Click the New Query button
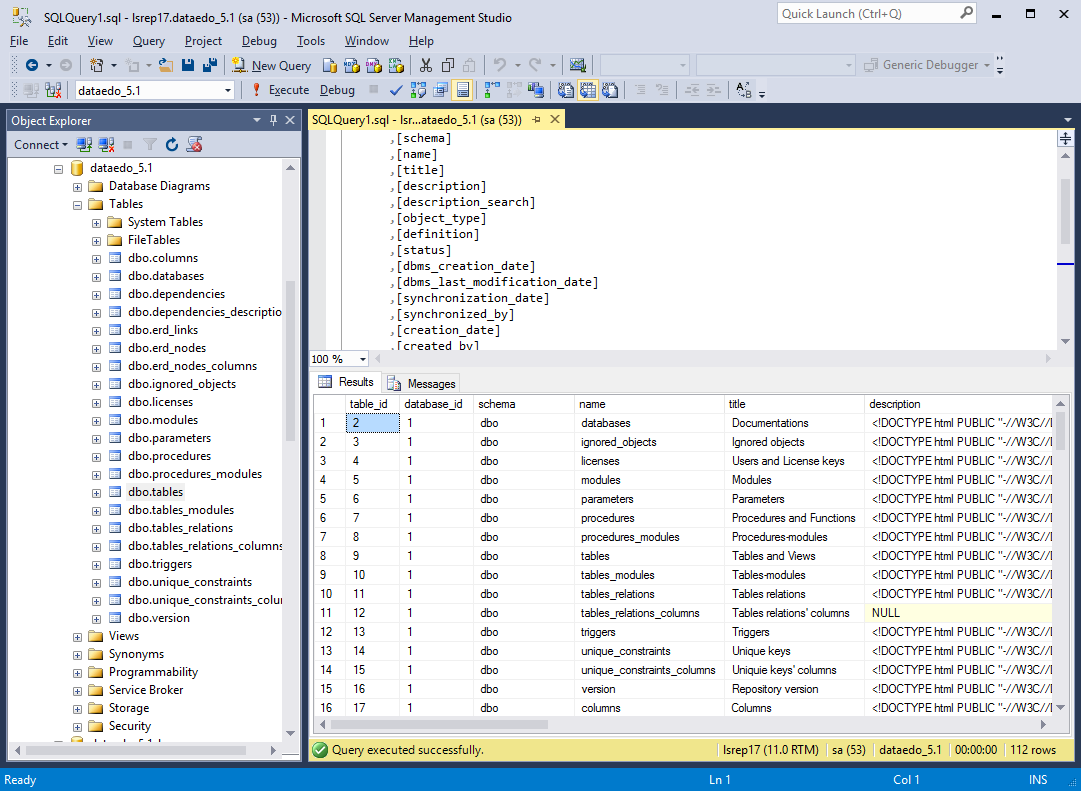The image size is (1081, 791). 272,65
